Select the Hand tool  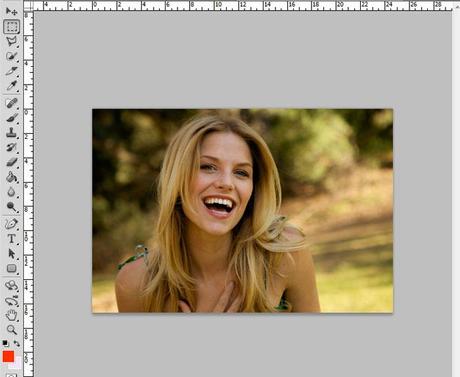[x=11, y=315]
